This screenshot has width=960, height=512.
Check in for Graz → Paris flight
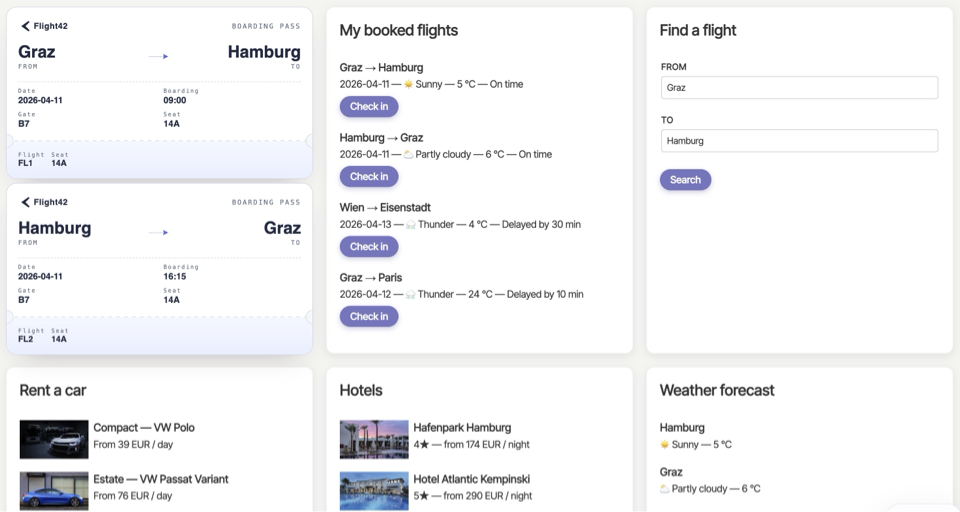click(369, 317)
